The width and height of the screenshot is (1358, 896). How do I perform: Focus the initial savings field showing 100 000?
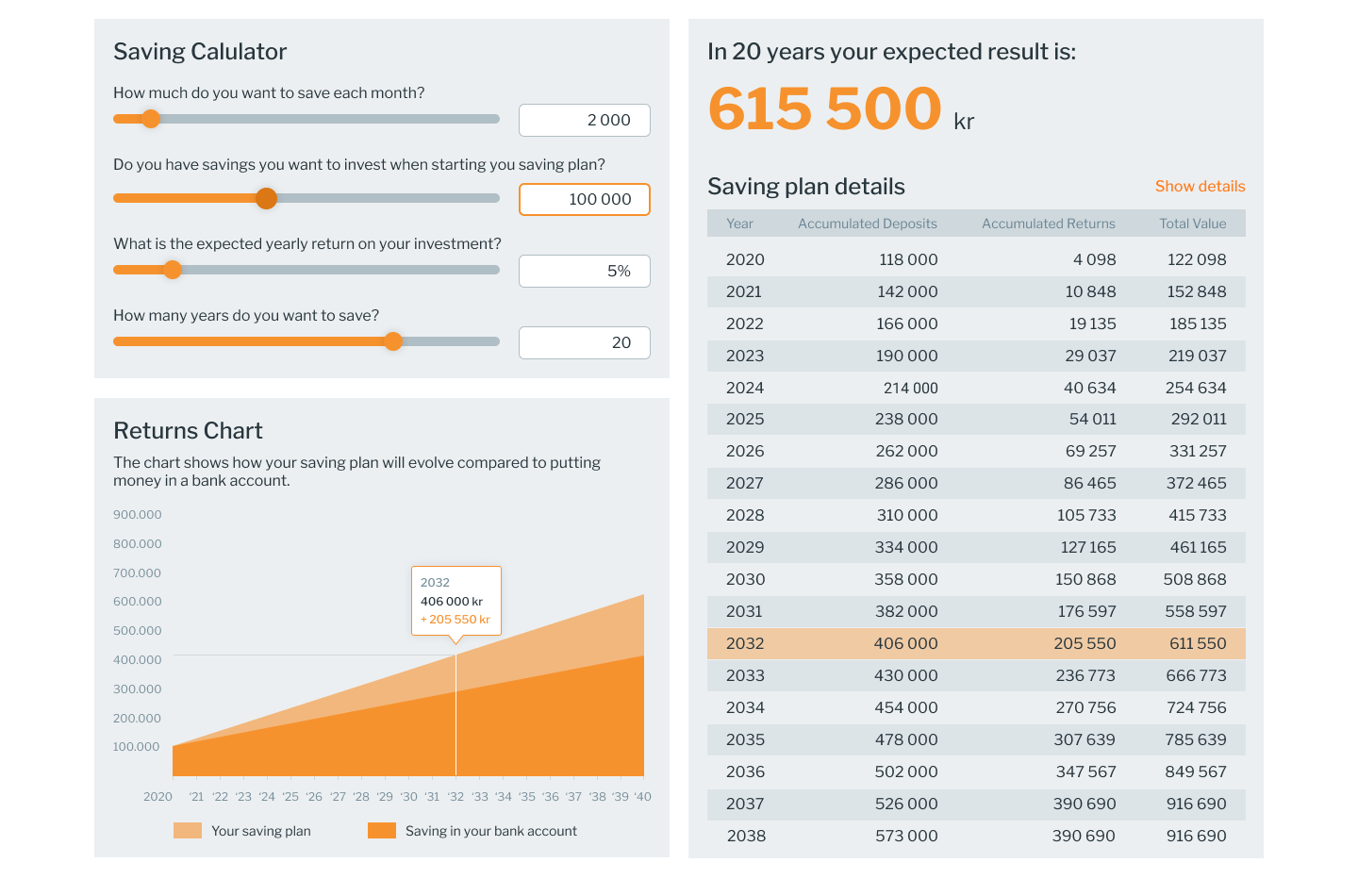pyautogui.click(x=584, y=199)
